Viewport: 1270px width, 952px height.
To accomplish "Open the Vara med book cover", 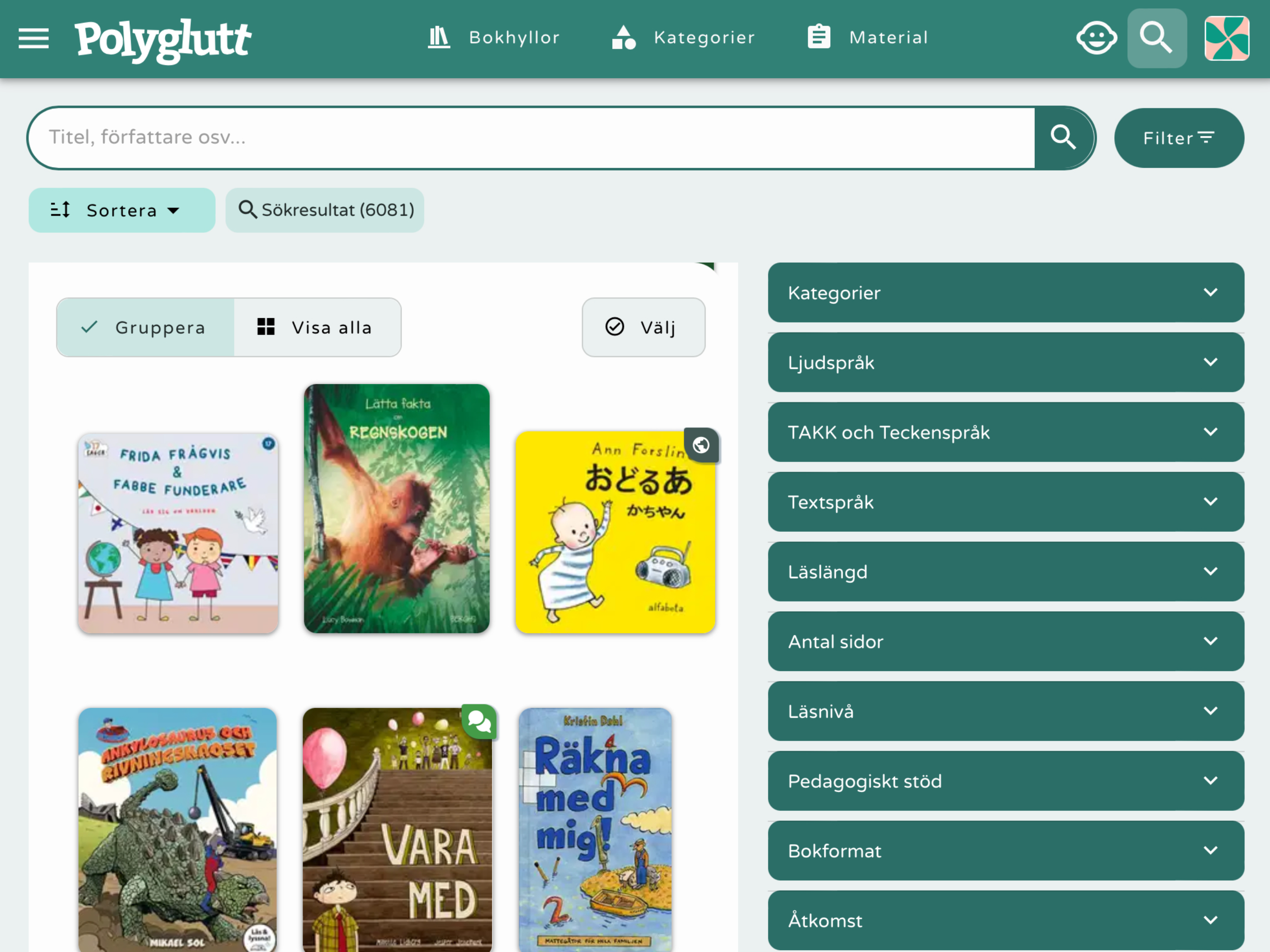I will pyautogui.click(x=397, y=830).
